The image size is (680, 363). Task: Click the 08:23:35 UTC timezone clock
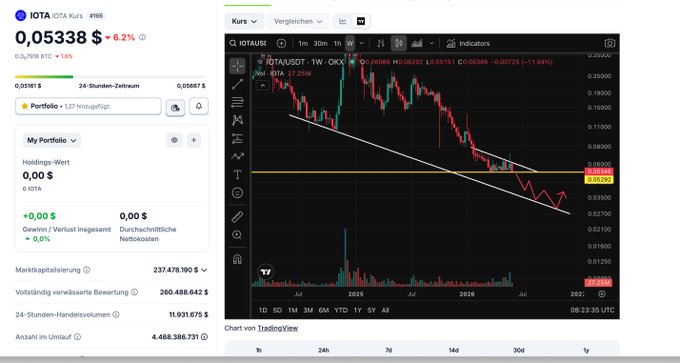click(592, 310)
